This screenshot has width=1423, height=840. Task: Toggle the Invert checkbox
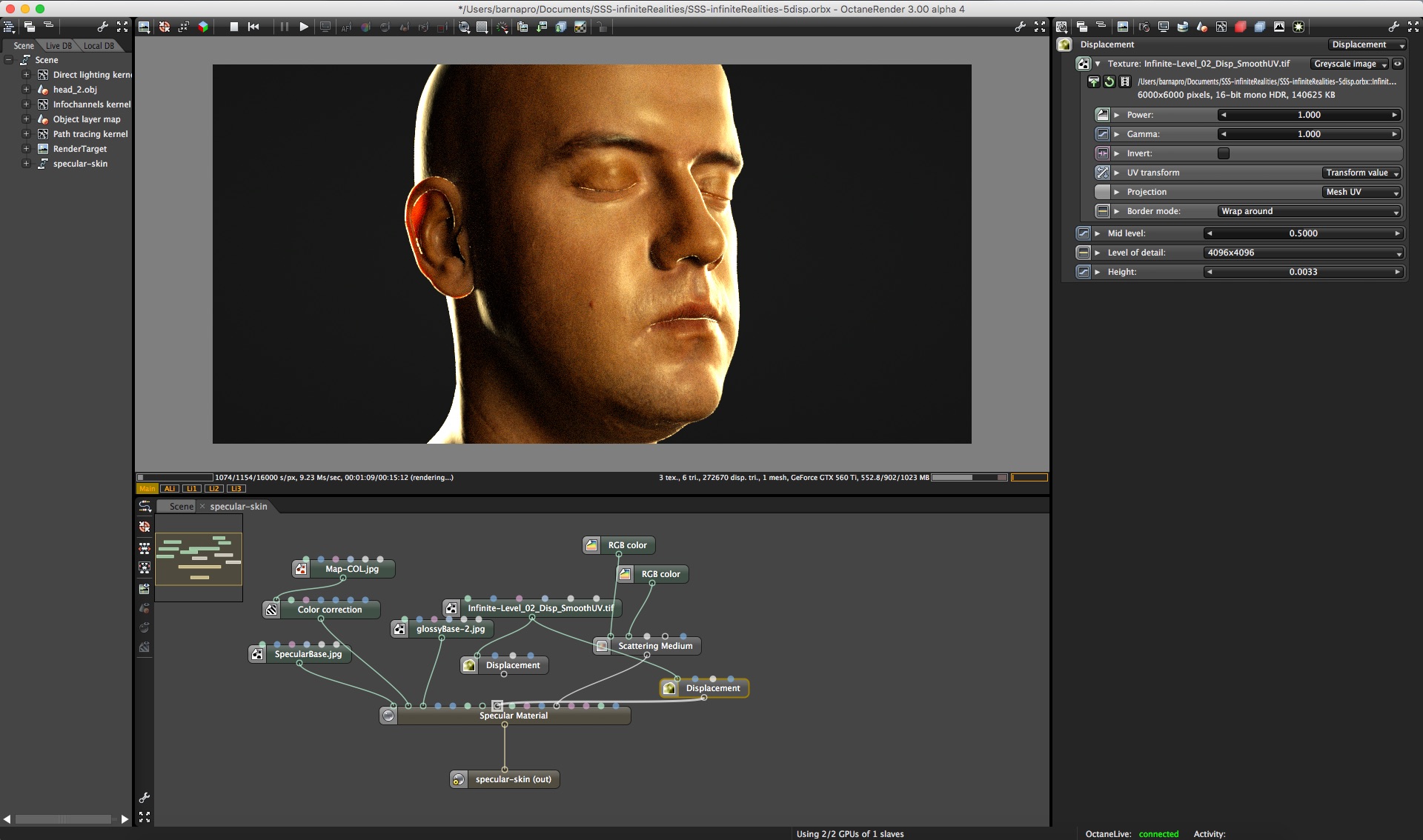point(1224,153)
